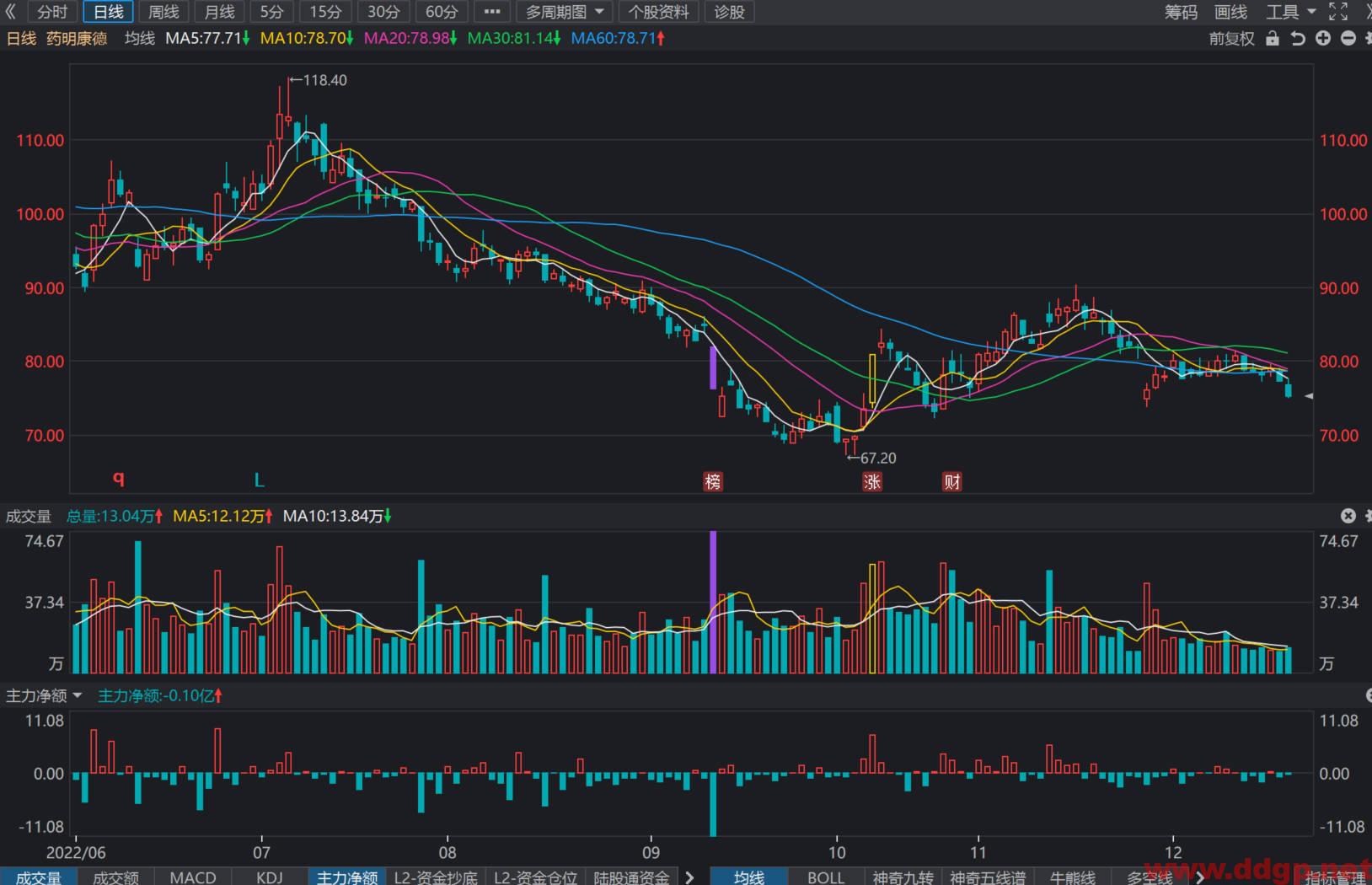The image size is (1372, 885).
Task: Click the volume MA10:13.84万 label
Action: (337, 516)
